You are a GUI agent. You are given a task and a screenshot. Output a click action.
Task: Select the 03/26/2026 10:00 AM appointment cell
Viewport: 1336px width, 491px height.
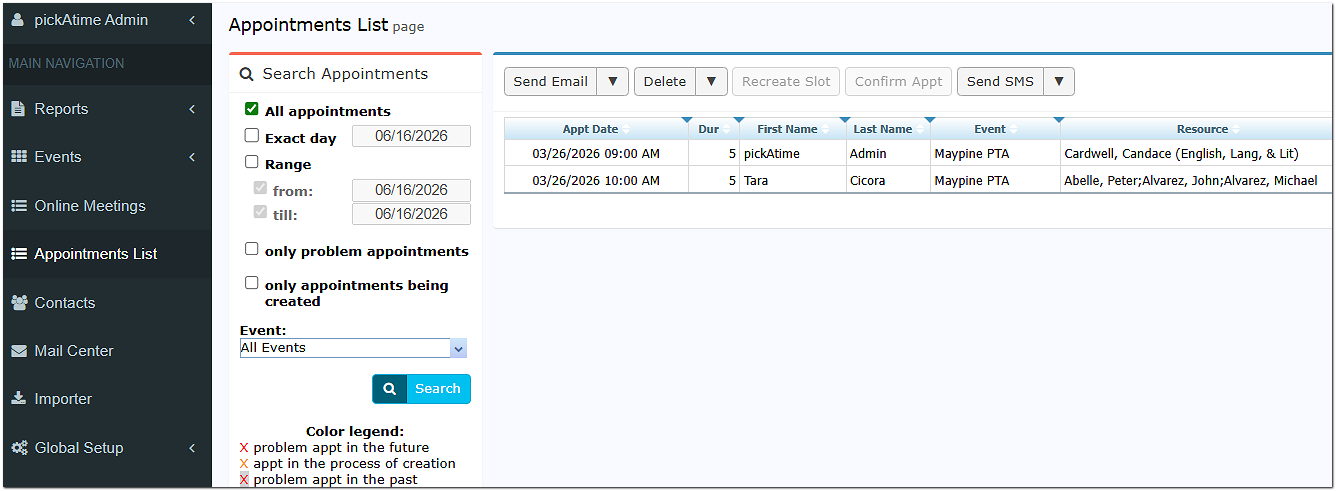click(596, 181)
